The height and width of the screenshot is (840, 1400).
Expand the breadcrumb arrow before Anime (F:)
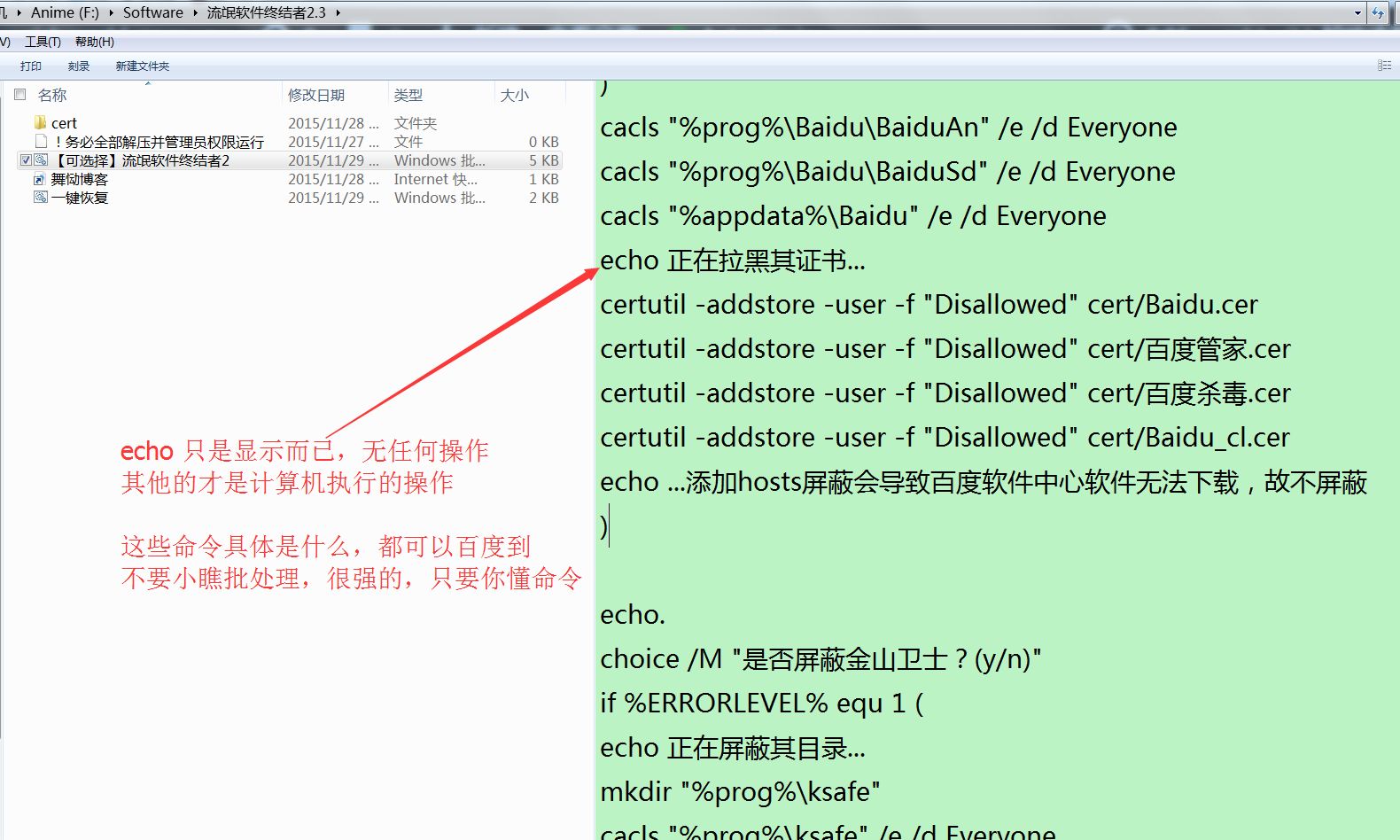click(19, 12)
